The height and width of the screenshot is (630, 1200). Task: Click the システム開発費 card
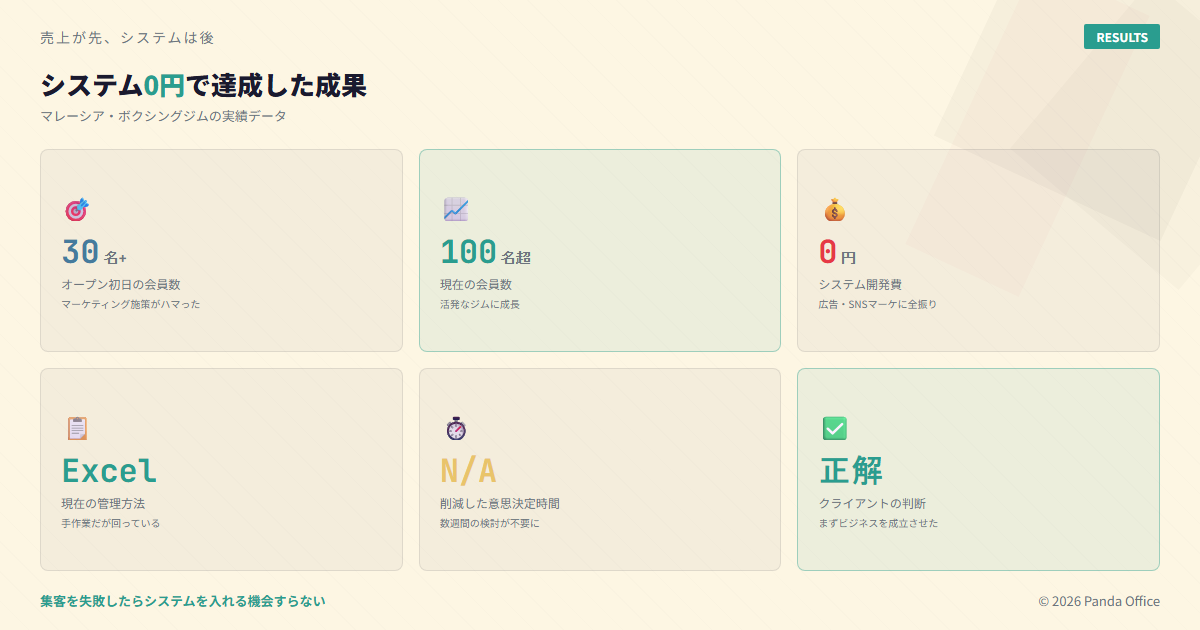click(978, 250)
